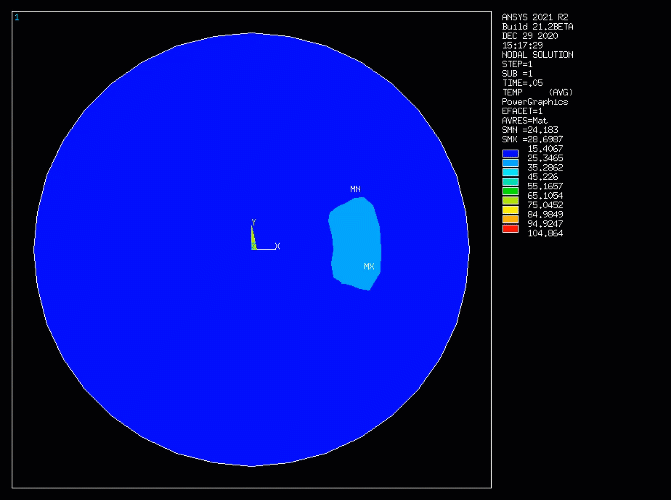
Task: Click the dark blue legend swatch
Action: [510, 153]
